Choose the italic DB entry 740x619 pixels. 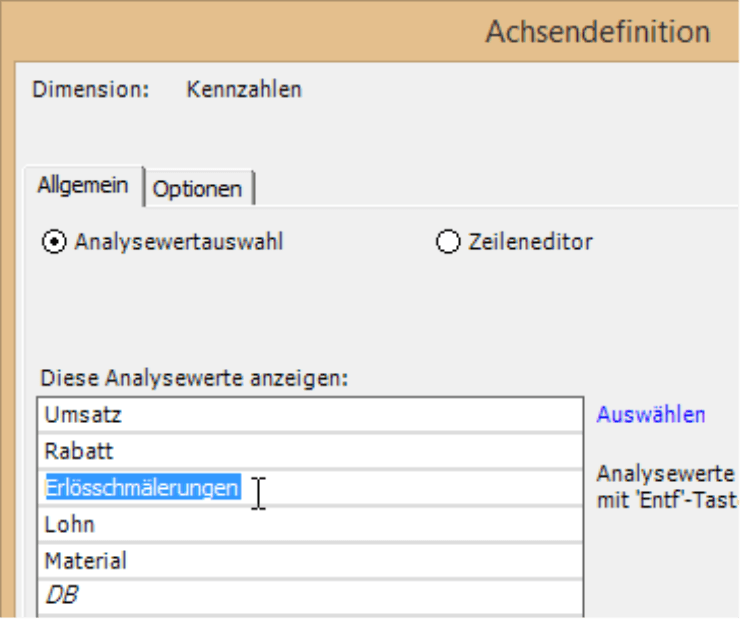coord(61,596)
